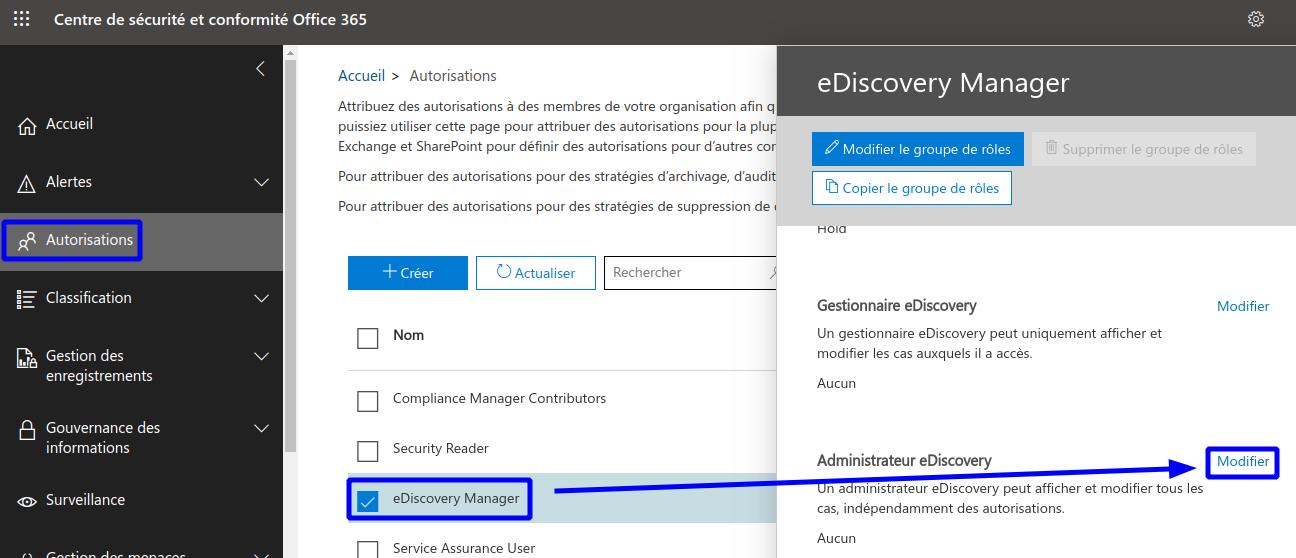Expand the Gestion des enregistrements chevron

click(x=262, y=356)
